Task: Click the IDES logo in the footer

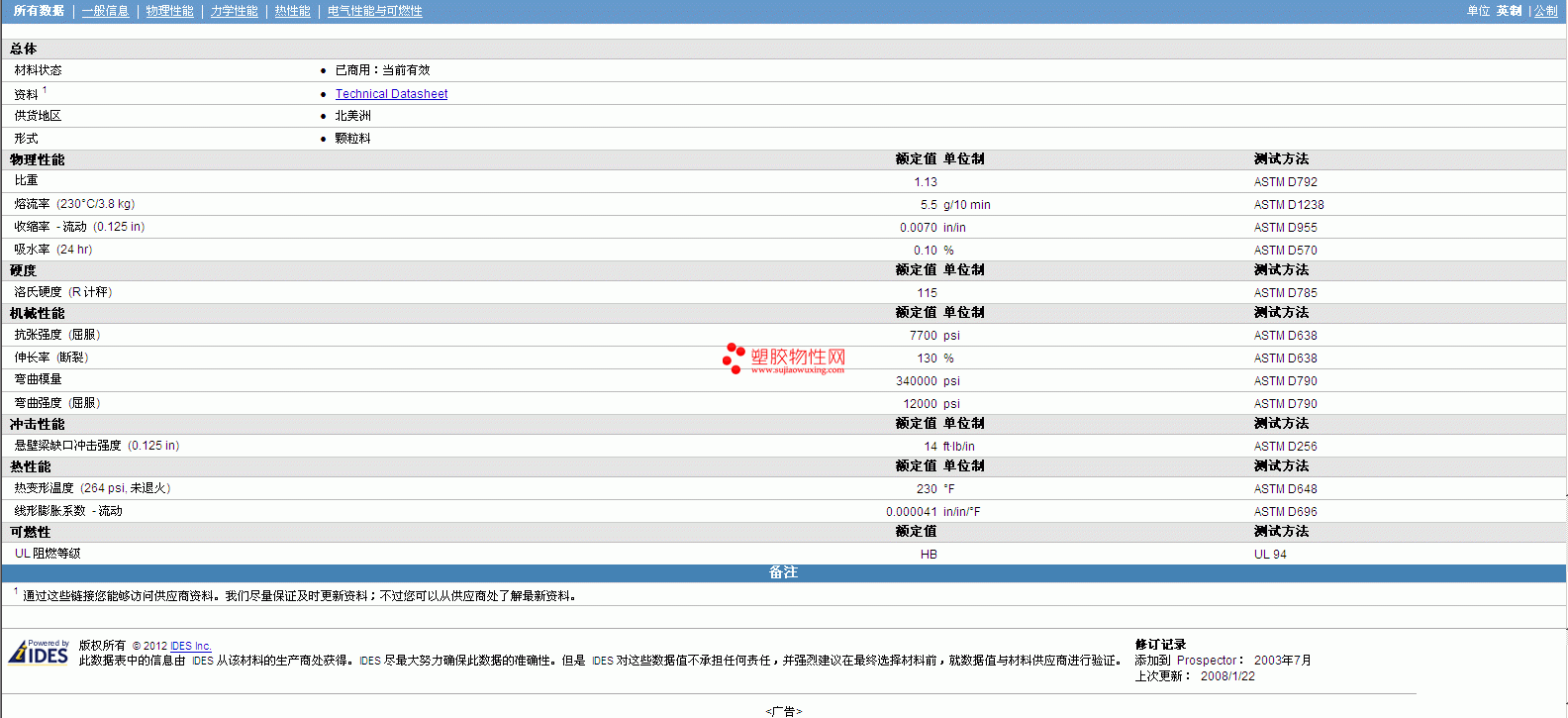Action: 39,652
